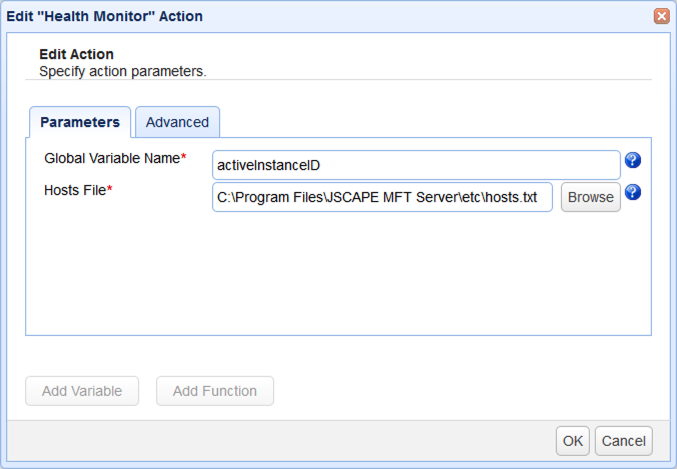Click the Hosts File label

(74, 190)
